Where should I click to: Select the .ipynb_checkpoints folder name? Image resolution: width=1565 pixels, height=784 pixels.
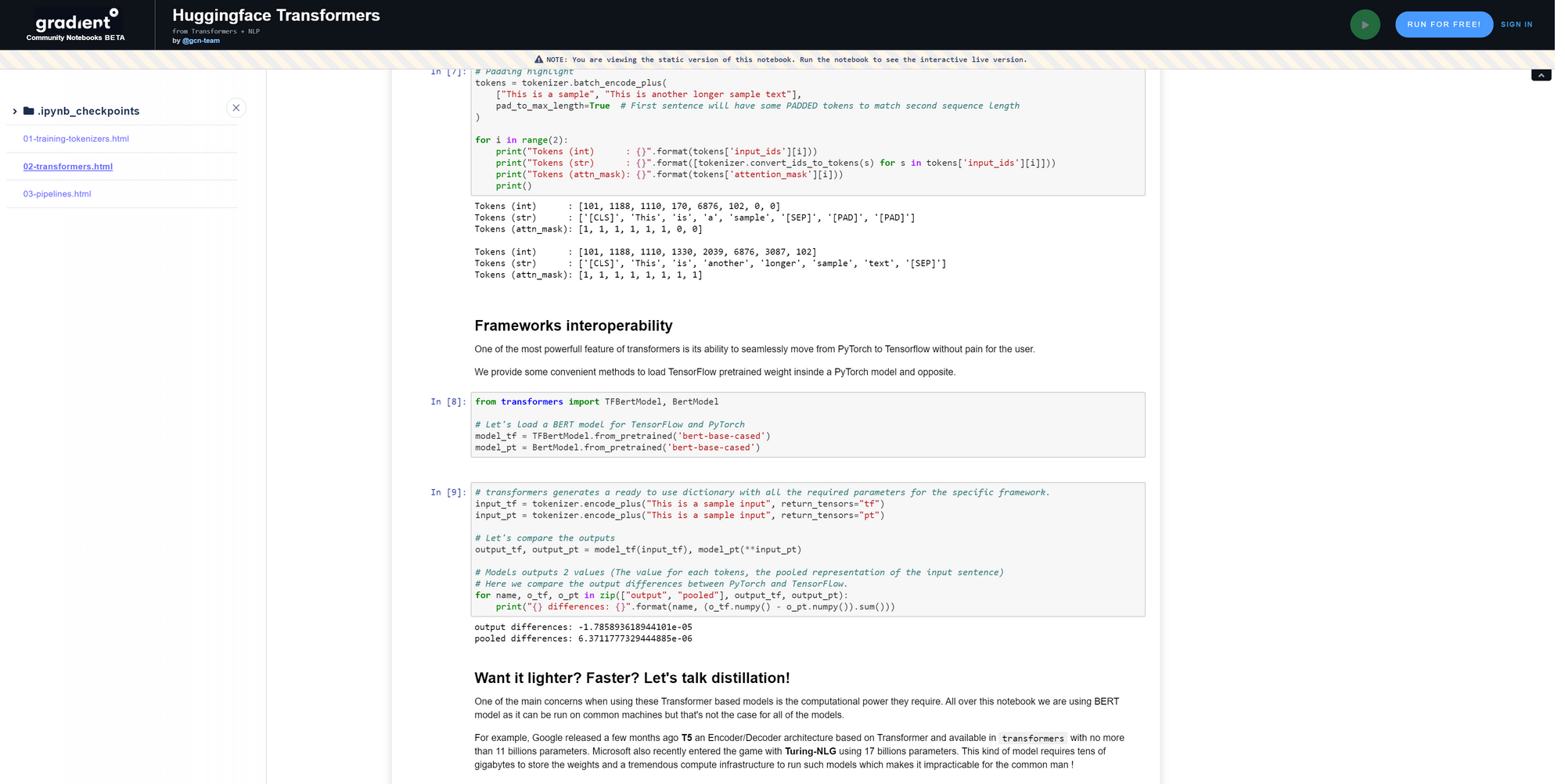click(88, 111)
